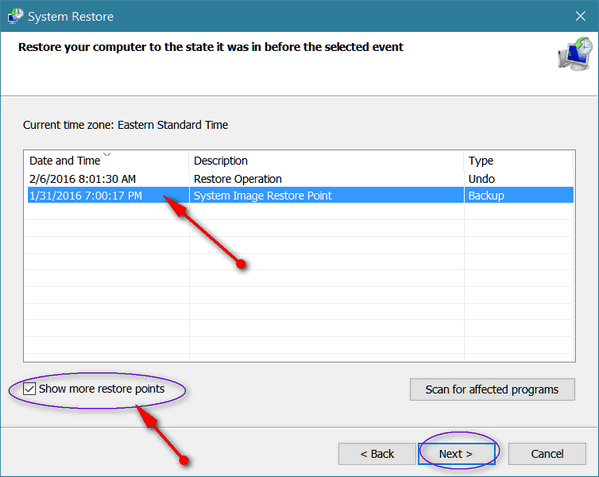Go to the Next step
599x477 pixels.
point(456,454)
